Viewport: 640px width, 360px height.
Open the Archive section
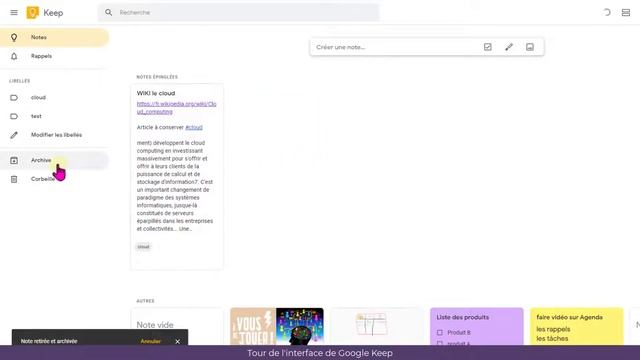pyautogui.click(x=54, y=160)
